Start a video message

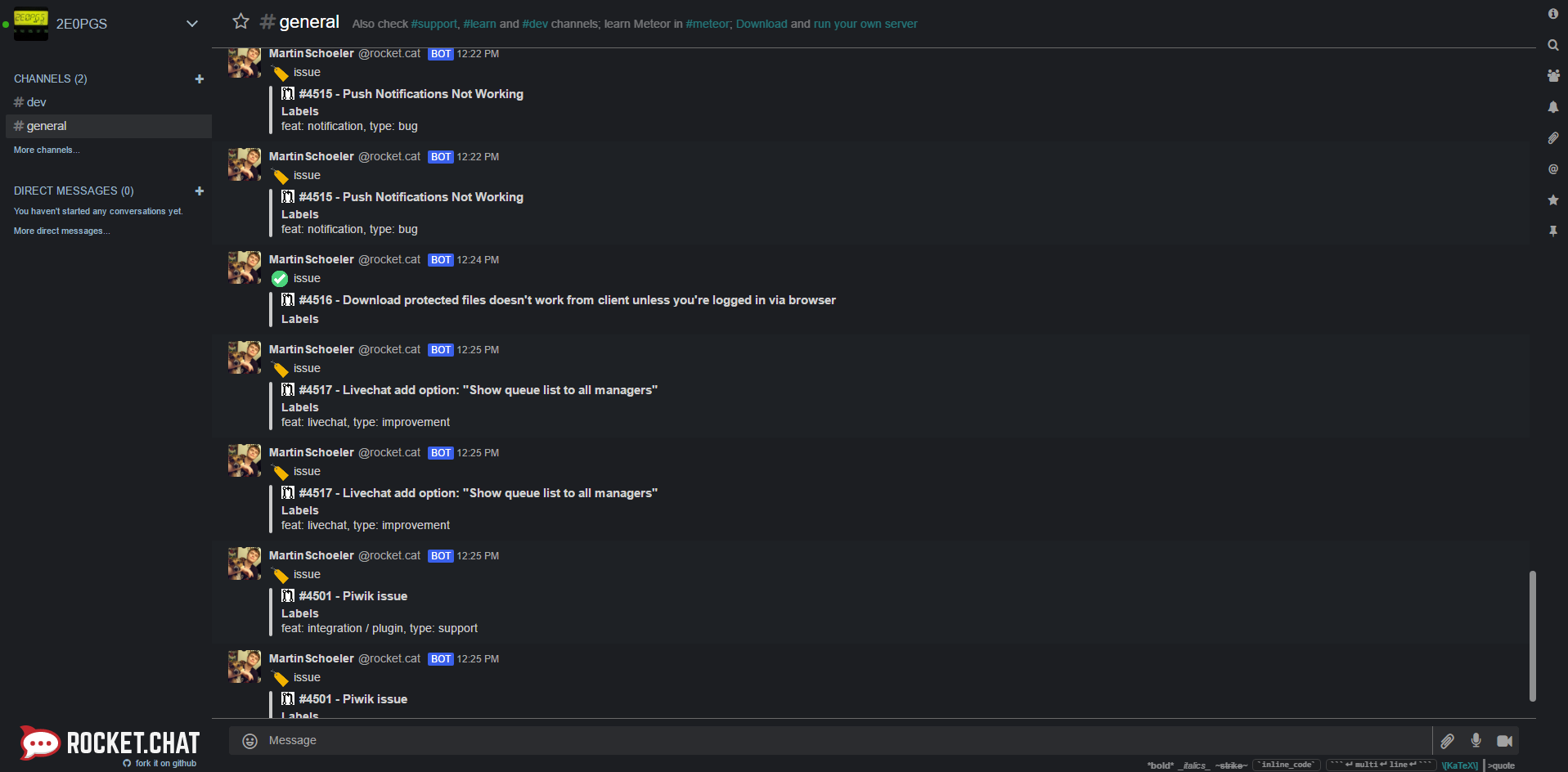tap(1506, 741)
